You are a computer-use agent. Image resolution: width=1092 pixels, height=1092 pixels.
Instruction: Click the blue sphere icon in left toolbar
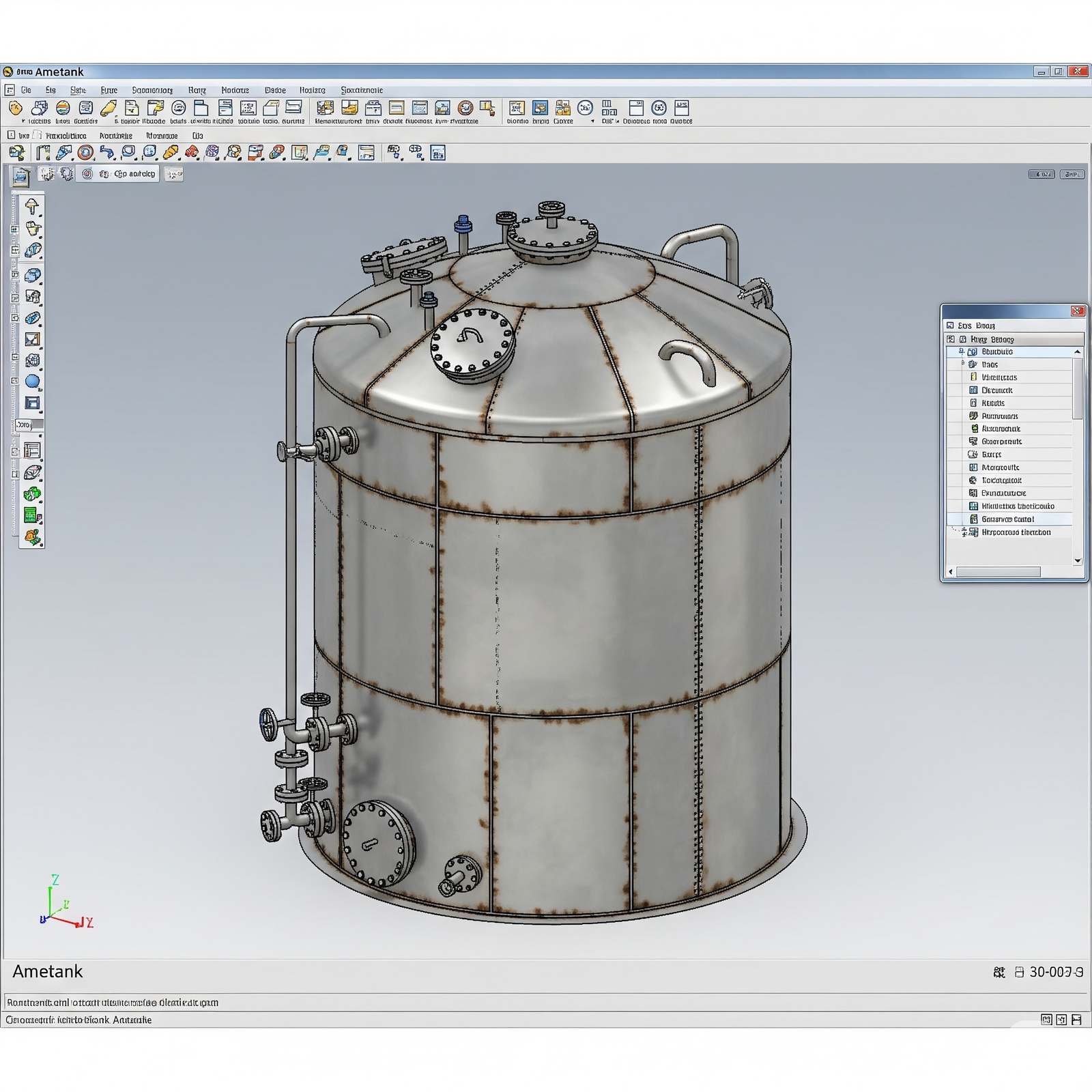pyautogui.click(x=32, y=382)
